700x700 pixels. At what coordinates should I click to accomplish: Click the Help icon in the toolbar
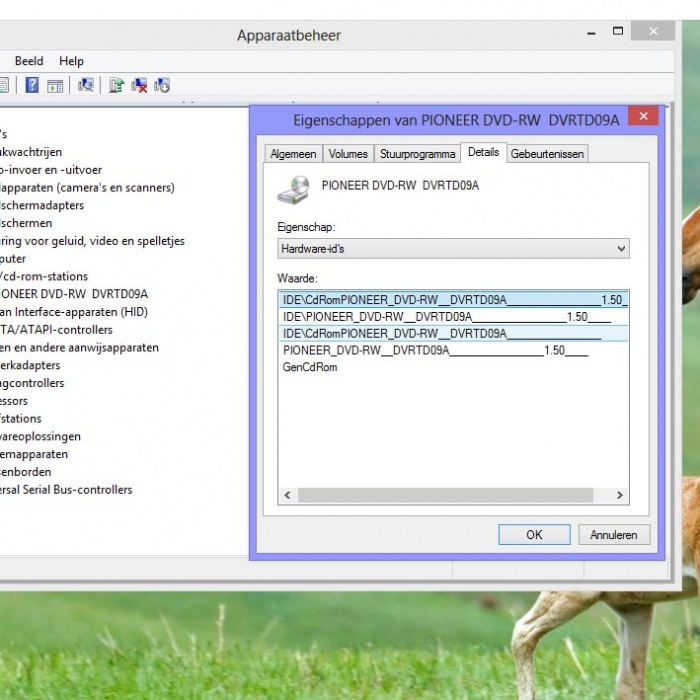click(x=32, y=85)
